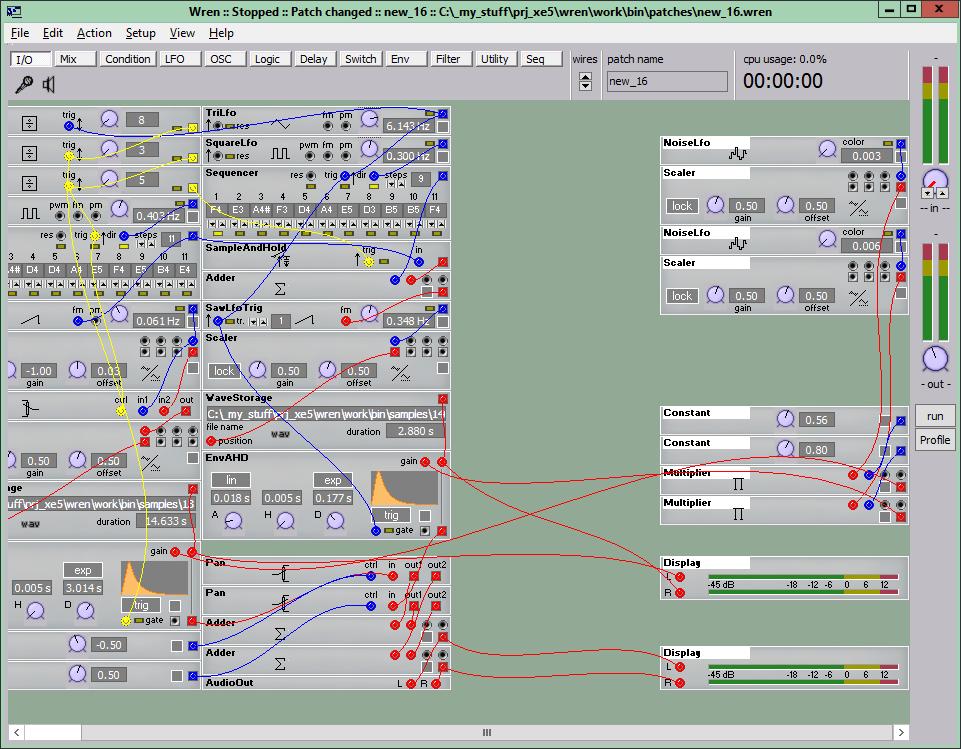
Task: Click the blue output connector of TriLfo
Action: click(x=443, y=114)
